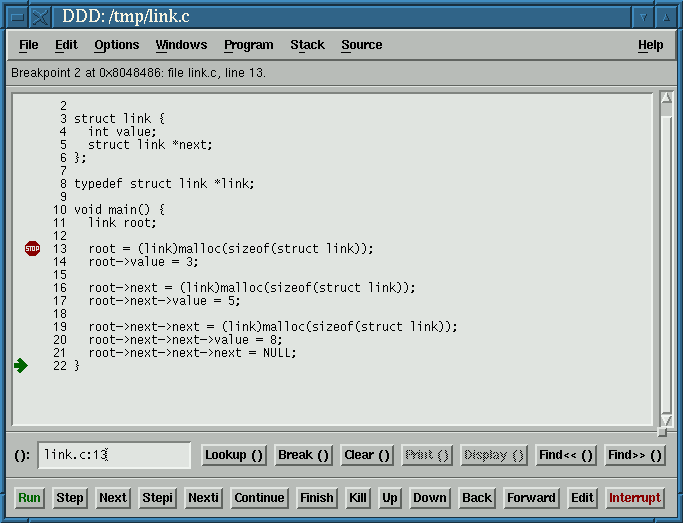Open the Help menu
This screenshot has height=523, width=683.
click(x=650, y=45)
